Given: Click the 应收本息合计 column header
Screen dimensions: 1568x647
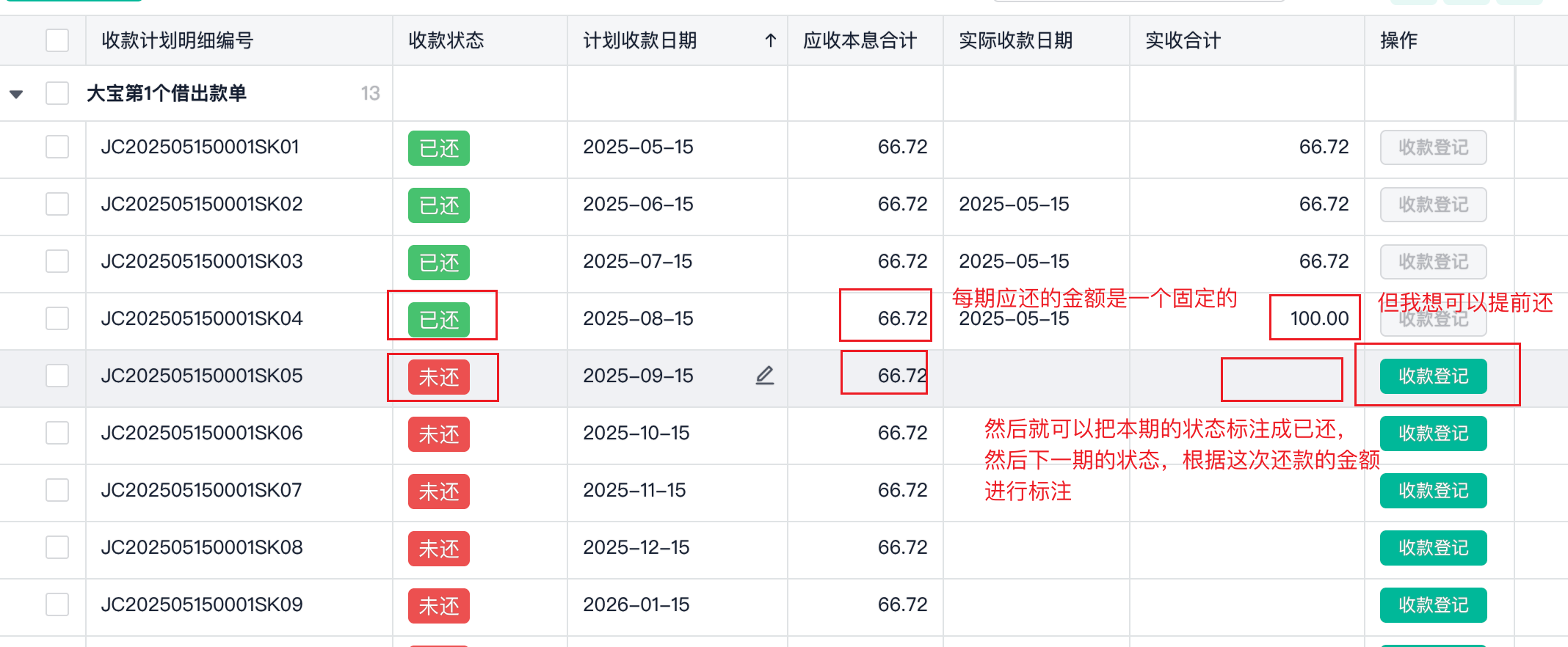Looking at the screenshot, I should [x=860, y=40].
